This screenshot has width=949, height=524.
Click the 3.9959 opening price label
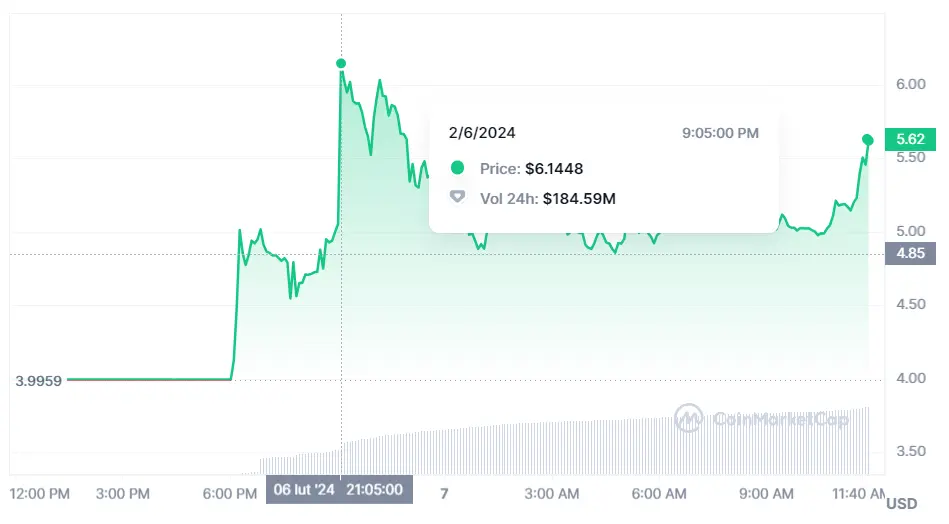coord(39,381)
